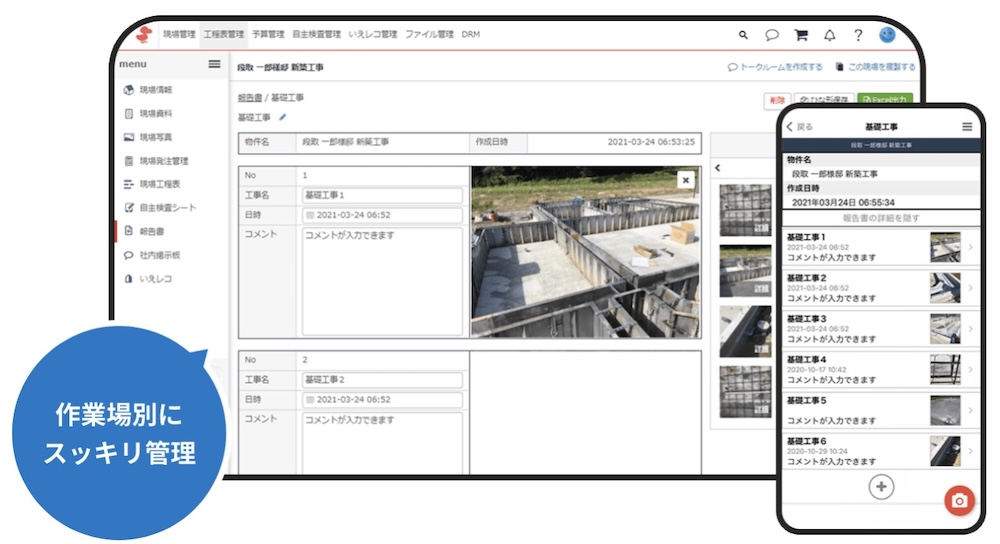Open the chat bubble icon in header

point(772,35)
